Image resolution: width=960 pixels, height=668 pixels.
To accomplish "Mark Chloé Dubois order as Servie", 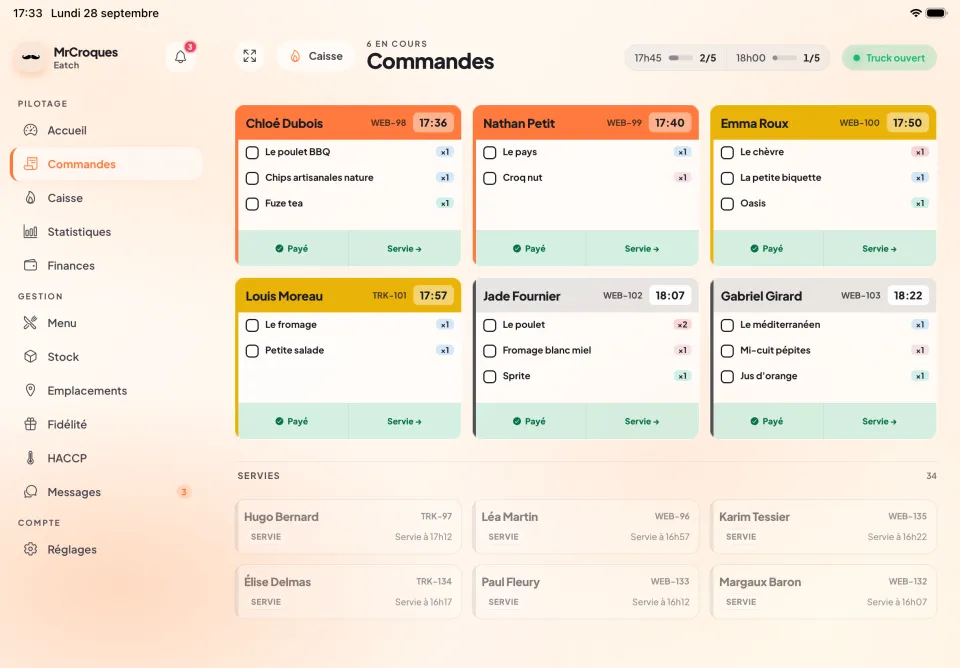I will (x=404, y=249).
